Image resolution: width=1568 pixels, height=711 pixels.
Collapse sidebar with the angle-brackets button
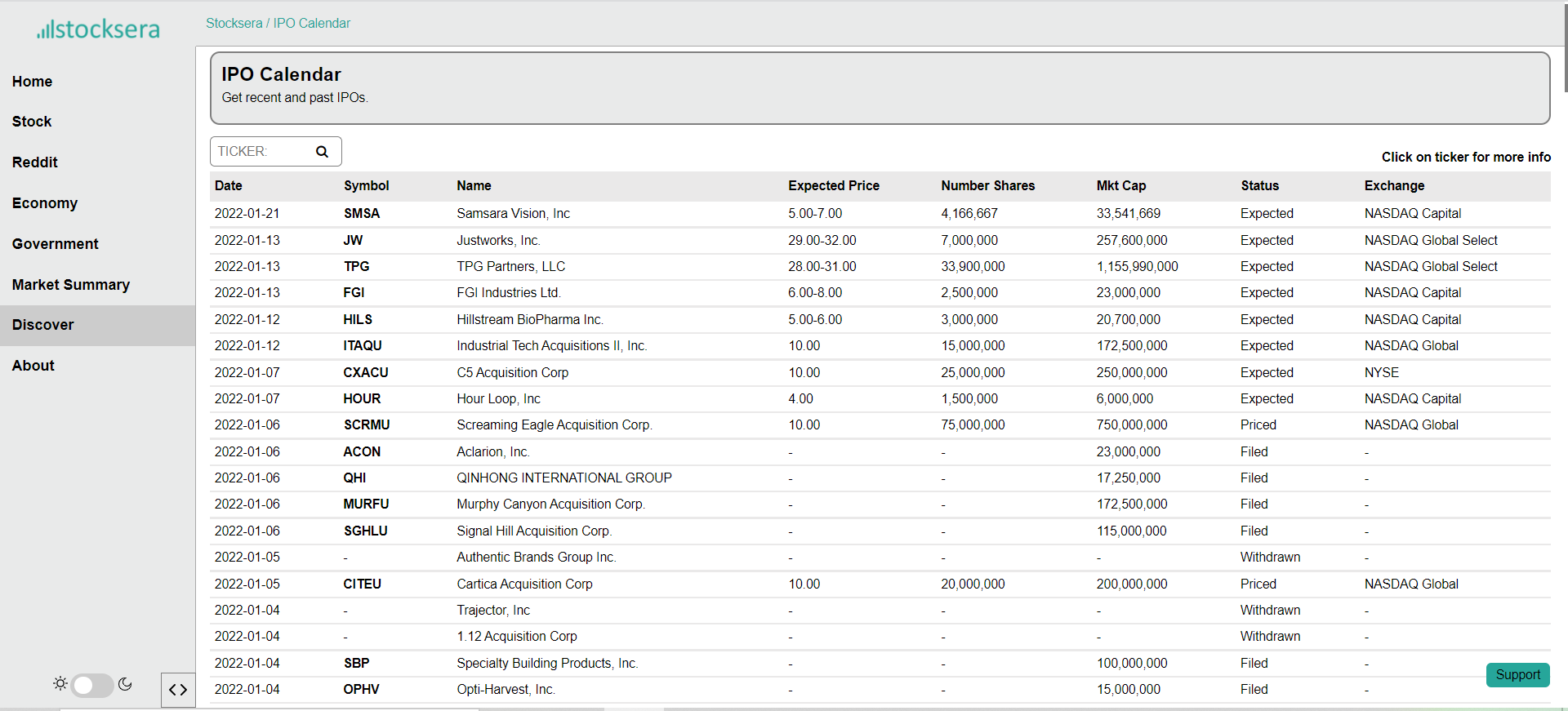(178, 690)
